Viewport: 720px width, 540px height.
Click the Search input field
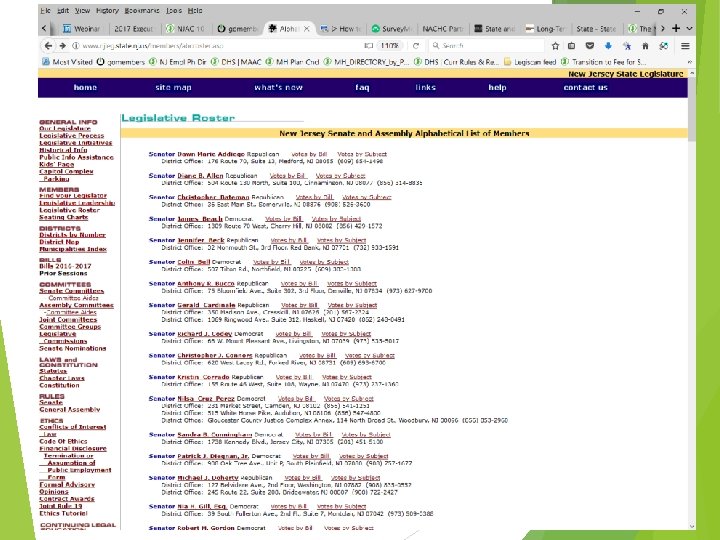(x=487, y=46)
